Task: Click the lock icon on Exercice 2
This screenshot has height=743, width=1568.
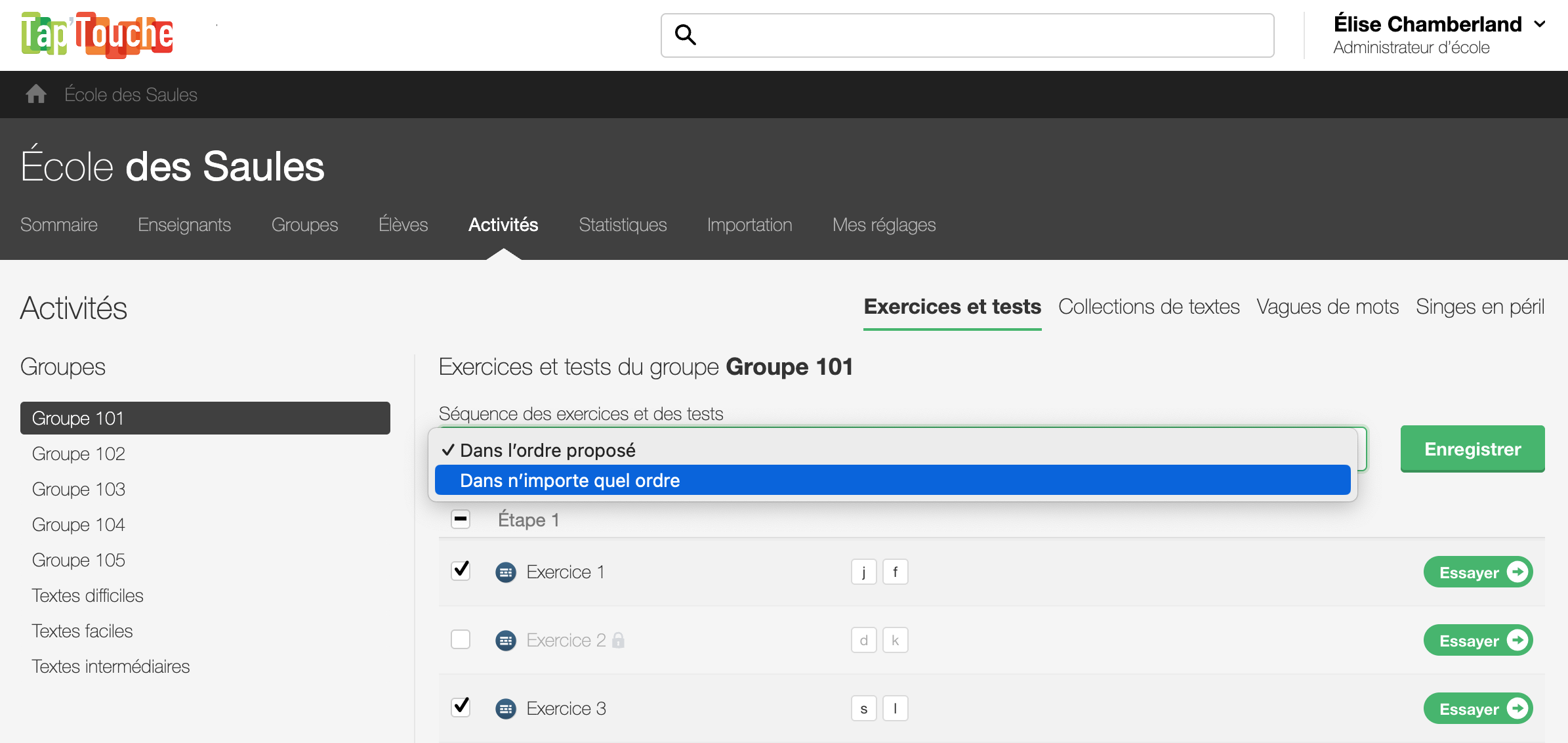Action: (619, 640)
